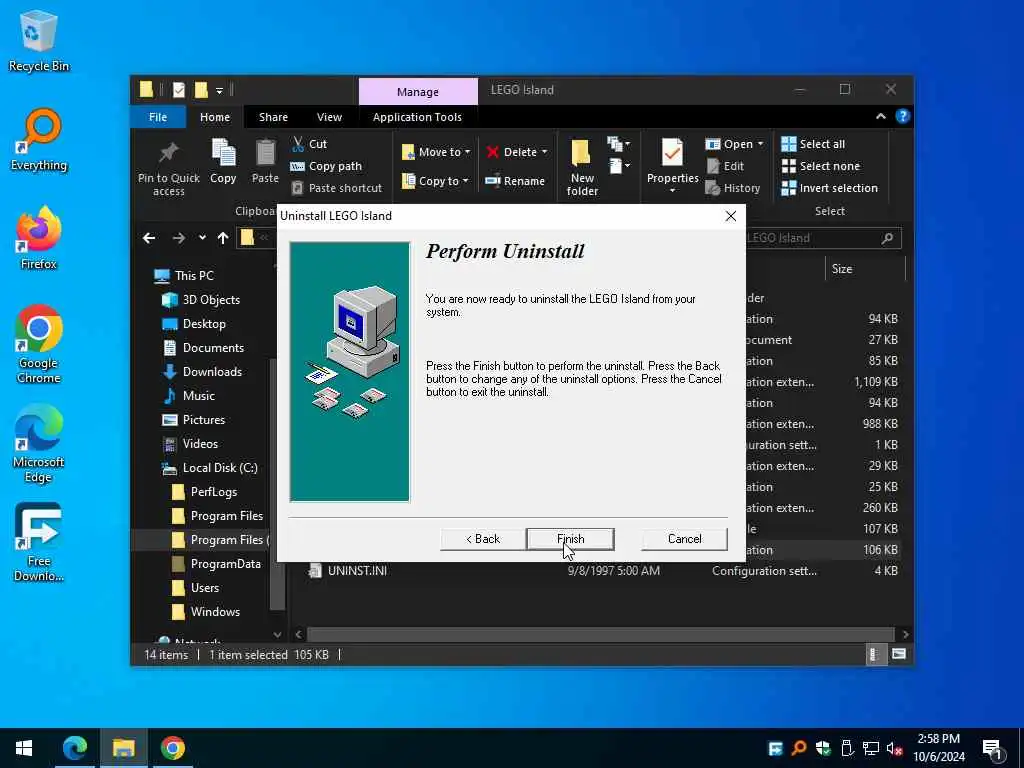Open the Copy to dropdown
This screenshot has height=768, width=1024.
[x=434, y=181]
